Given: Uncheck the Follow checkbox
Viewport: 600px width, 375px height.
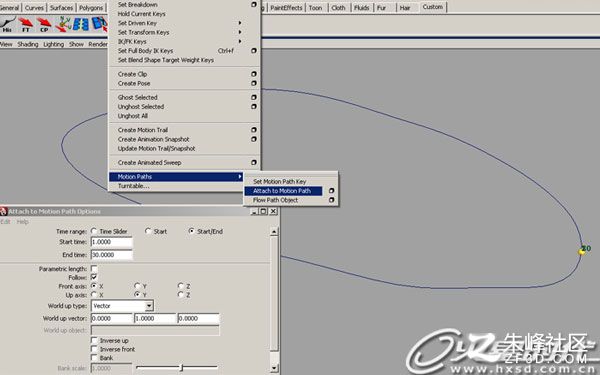Looking at the screenshot, I should (x=94, y=277).
